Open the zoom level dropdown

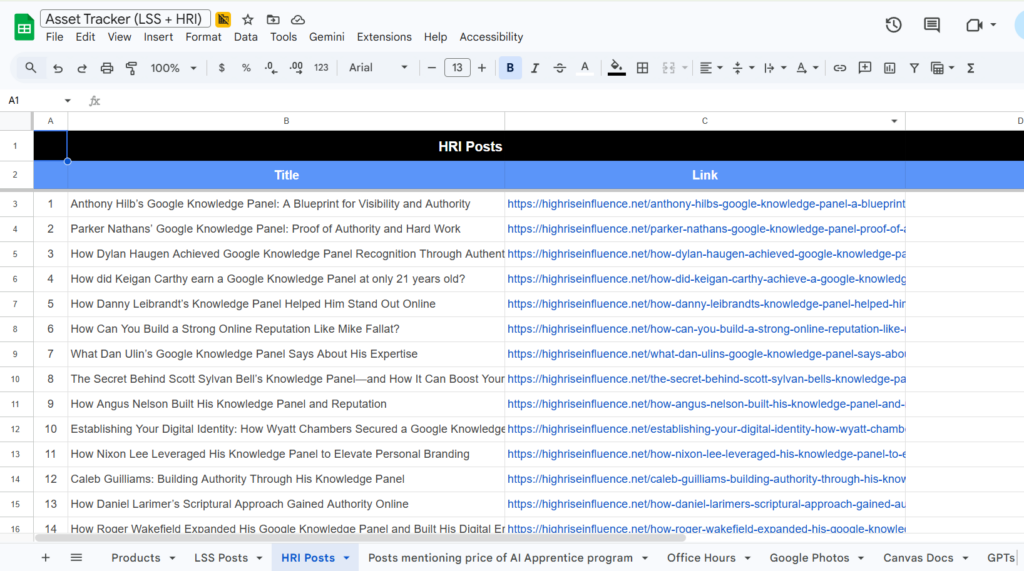[x=173, y=68]
